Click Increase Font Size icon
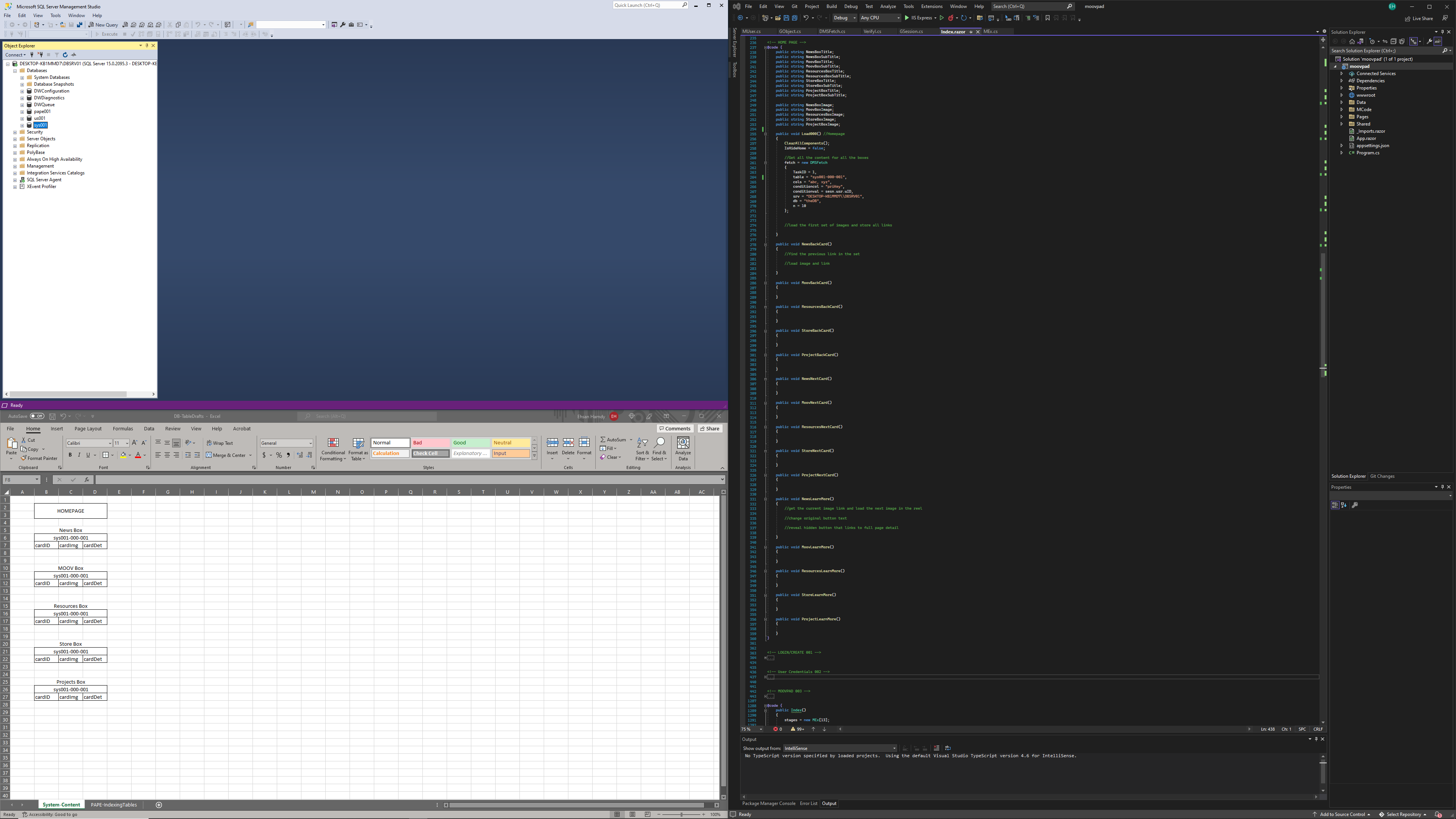The image size is (1456, 819). [x=135, y=442]
